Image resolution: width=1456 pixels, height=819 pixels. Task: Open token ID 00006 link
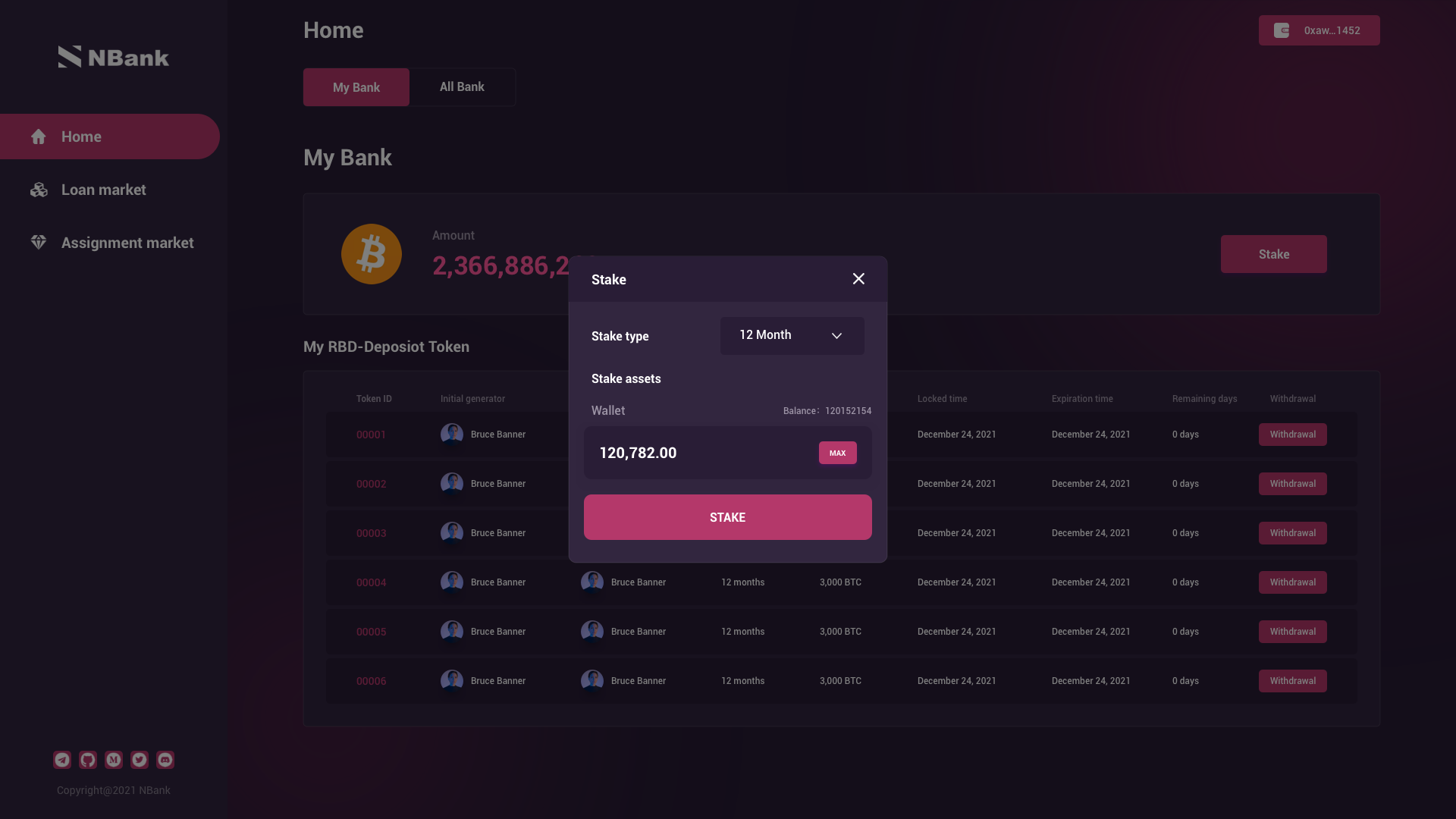tap(372, 681)
